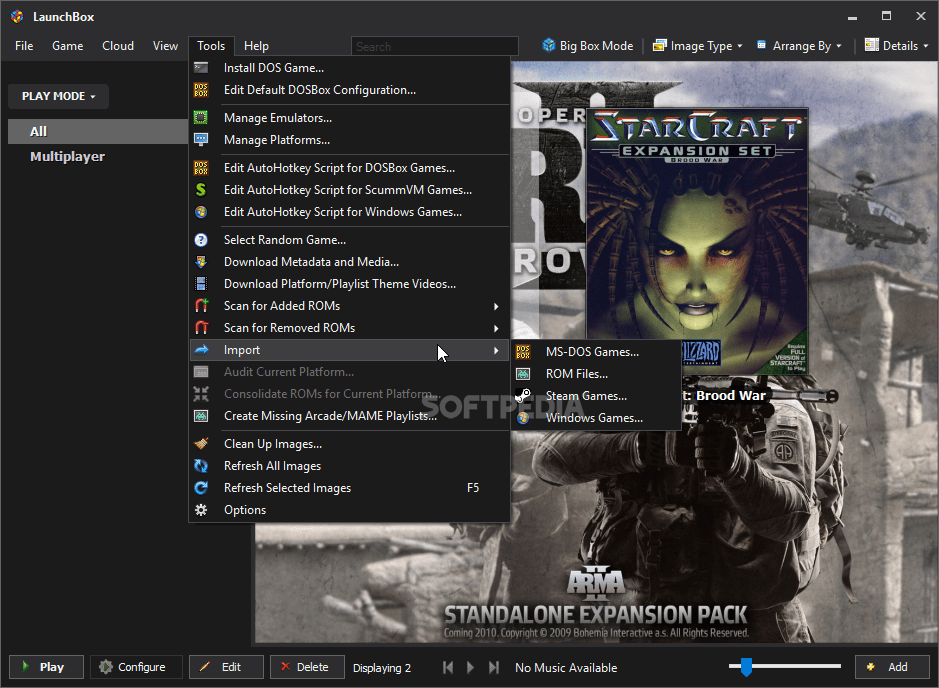939x688 pixels.
Task: Open the File menu
Action: pos(24,46)
